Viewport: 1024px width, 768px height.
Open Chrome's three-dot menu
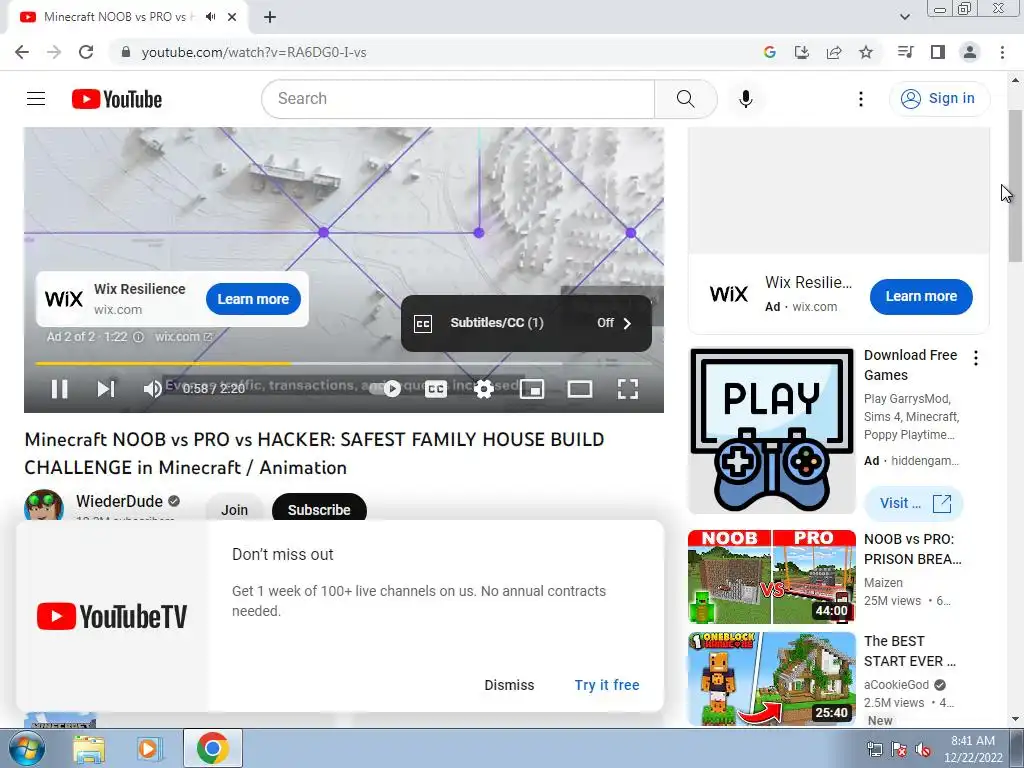[x=1002, y=52]
